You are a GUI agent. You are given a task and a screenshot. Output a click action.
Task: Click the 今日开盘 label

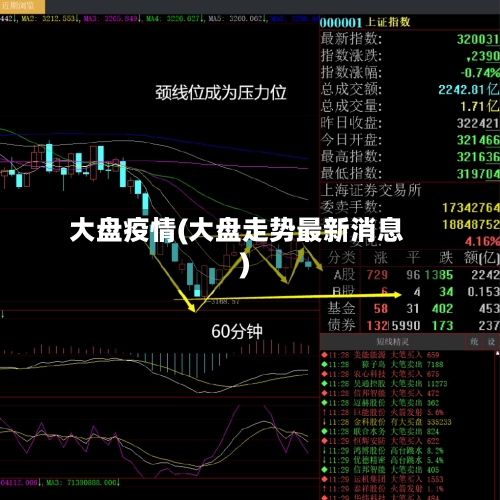click(351, 140)
